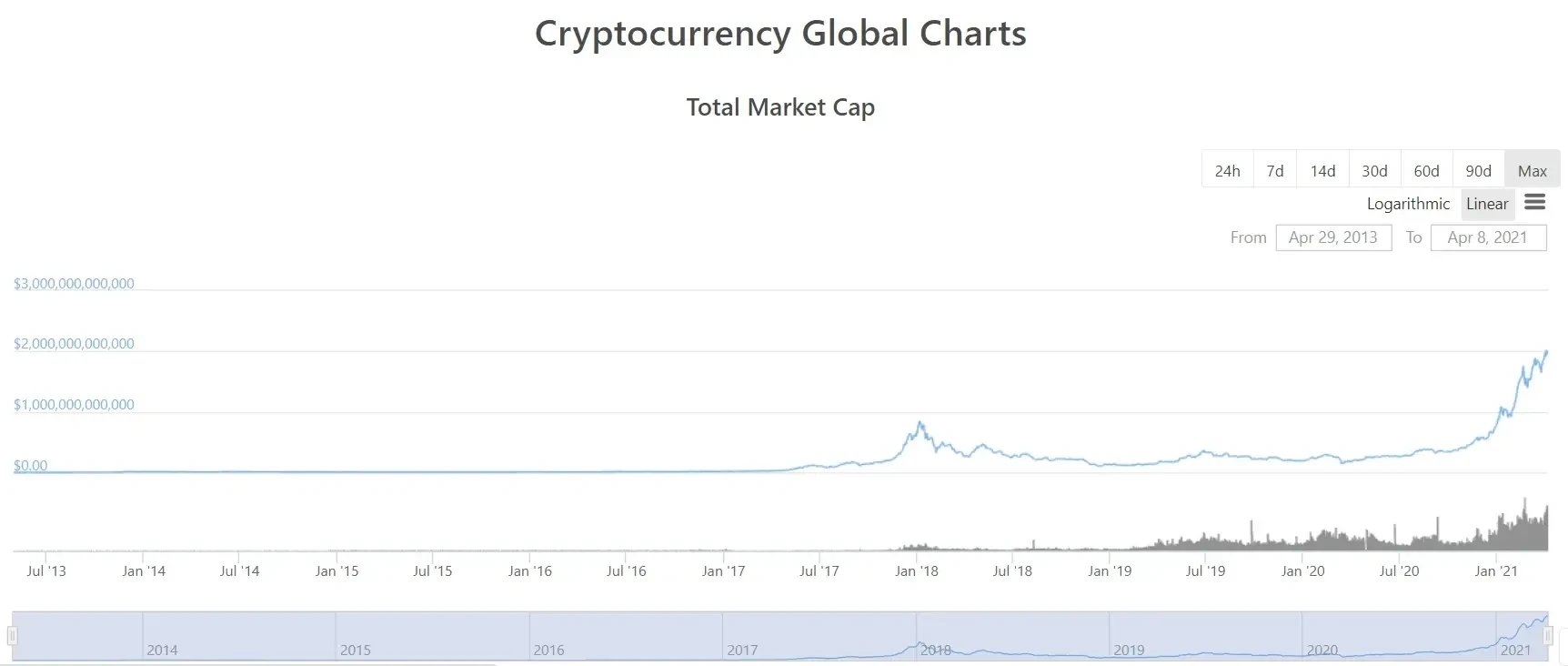Select the Max time range

point(1532,170)
